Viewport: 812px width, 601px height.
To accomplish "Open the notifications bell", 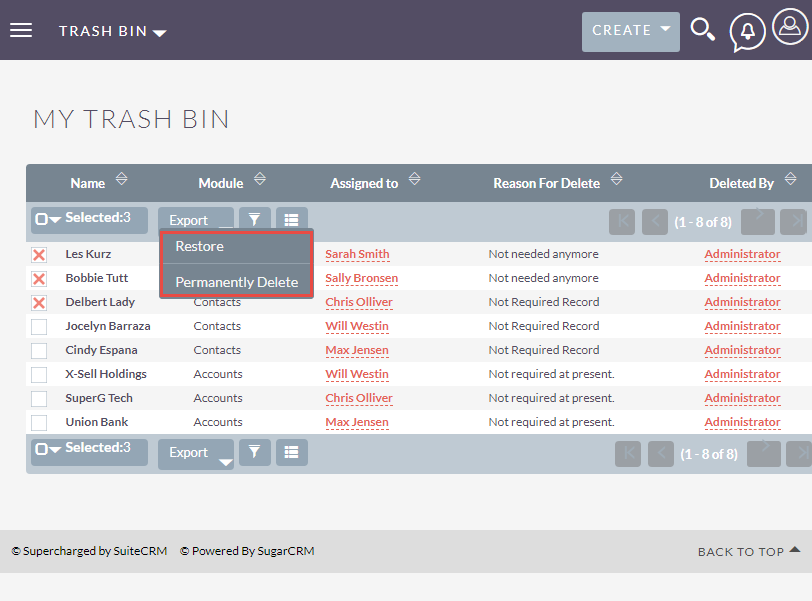I will point(747,31).
